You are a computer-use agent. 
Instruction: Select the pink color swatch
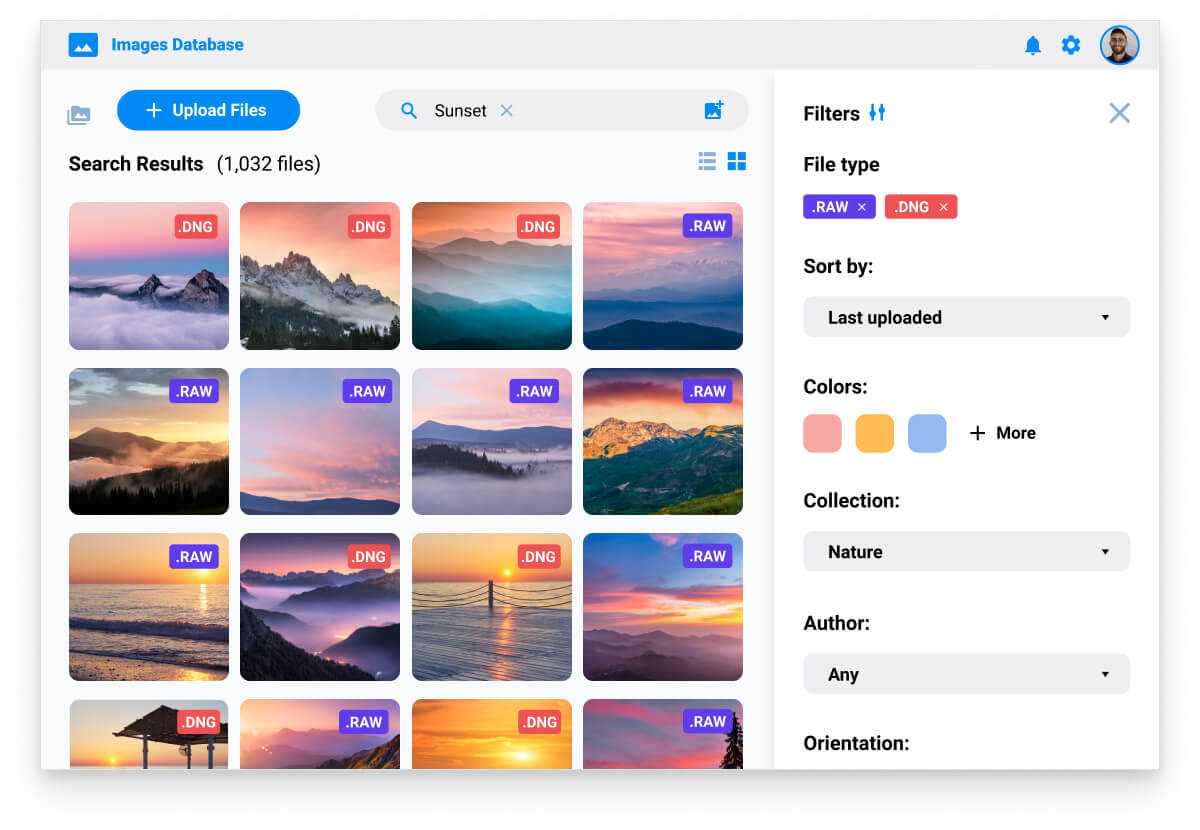tap(822, 433)
